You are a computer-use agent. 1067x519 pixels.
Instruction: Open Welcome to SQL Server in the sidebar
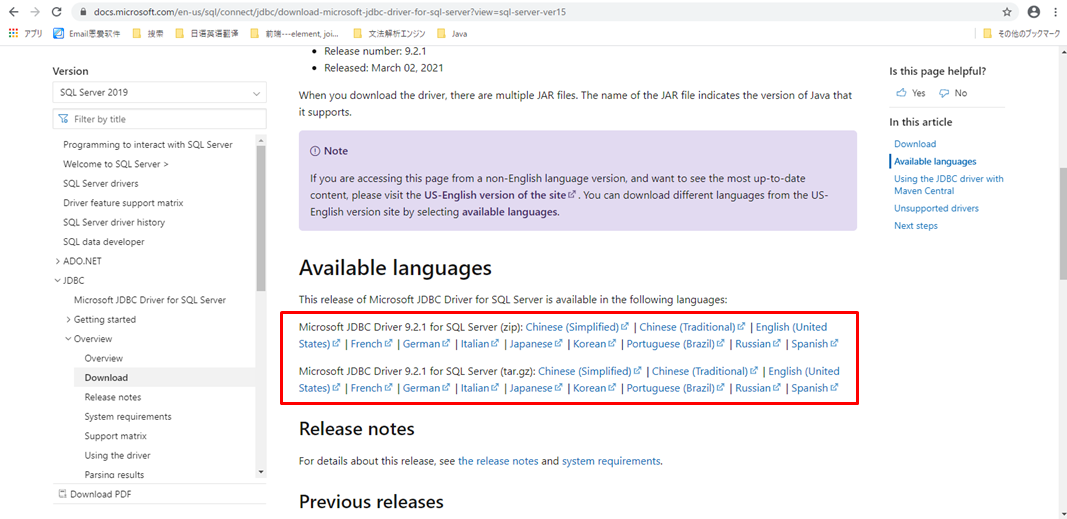pos(116,164)
